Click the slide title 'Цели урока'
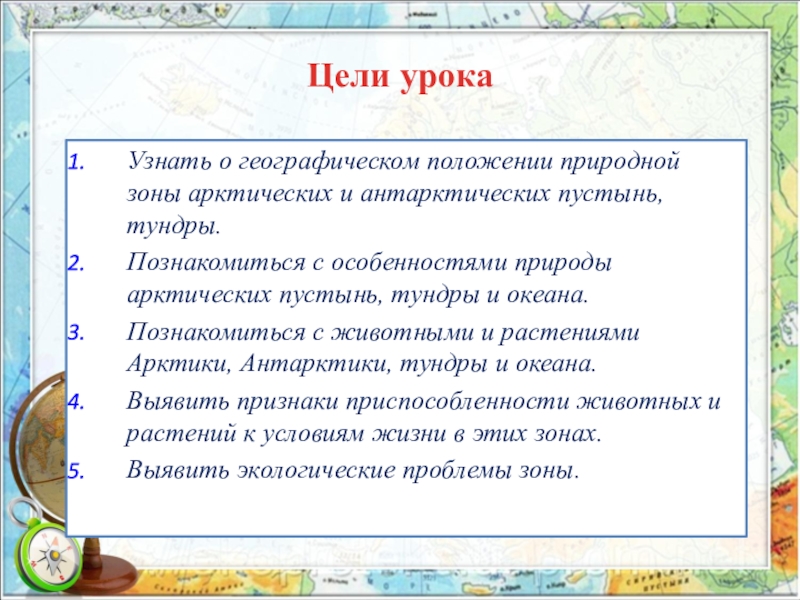This screenshot has height=600, width=800. (401, 78)
